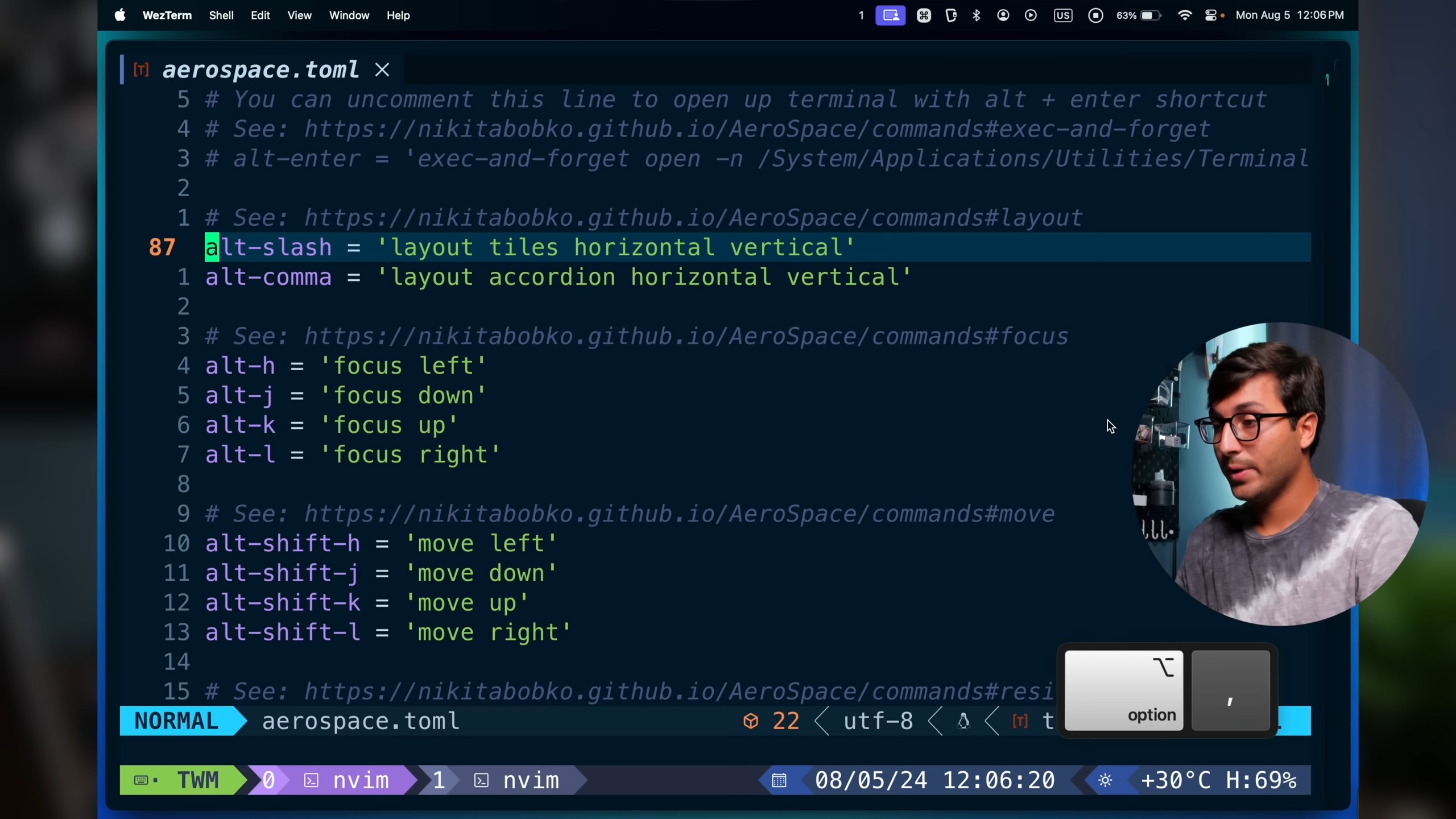Close the aerospace.toml buffer tab
This screenshot has height=819, width=1456.
pyautogui.click(x=382, y=70)
